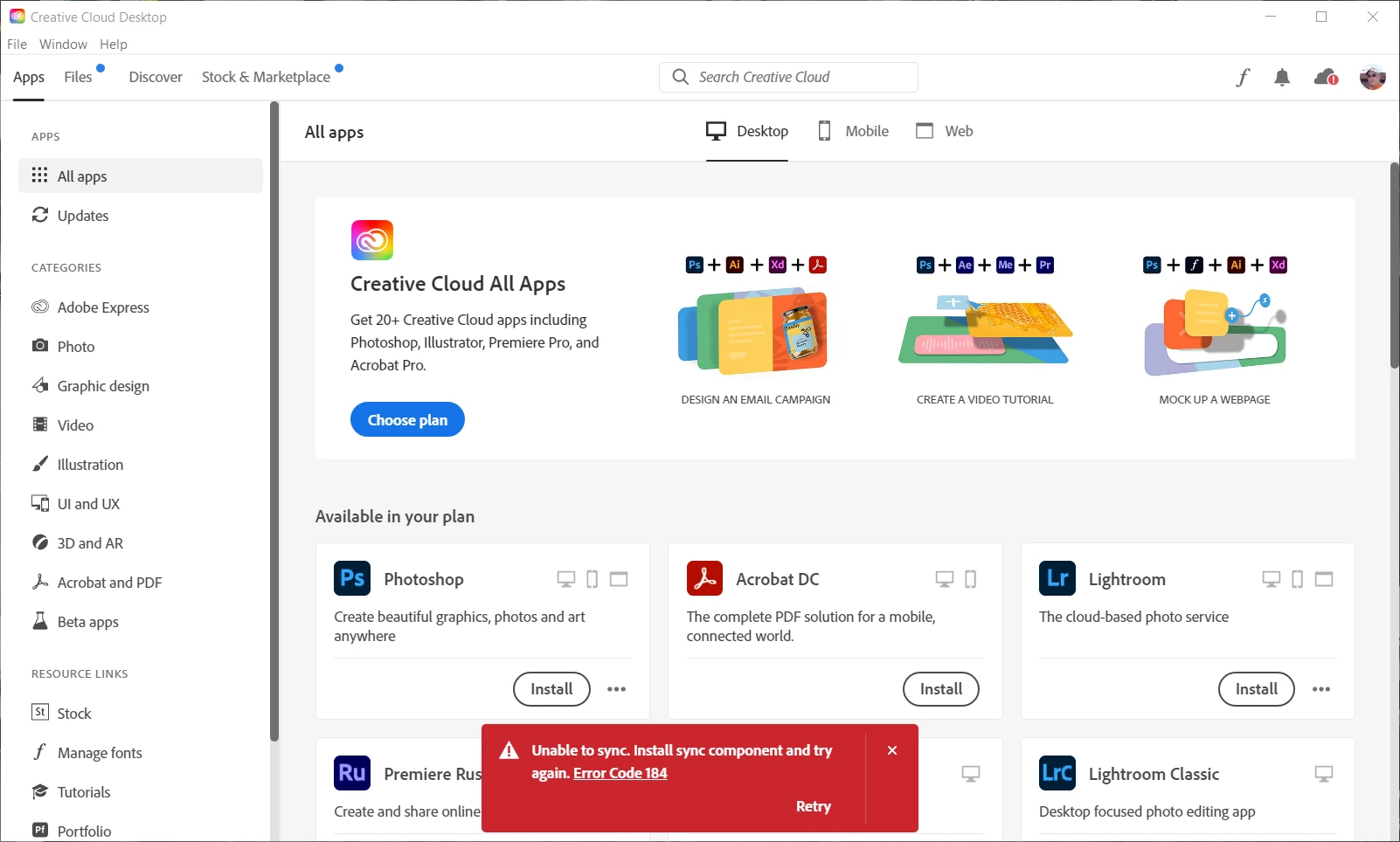Install Photoshop
This screenshot has height=842, width=1400.
coord(551,689)
